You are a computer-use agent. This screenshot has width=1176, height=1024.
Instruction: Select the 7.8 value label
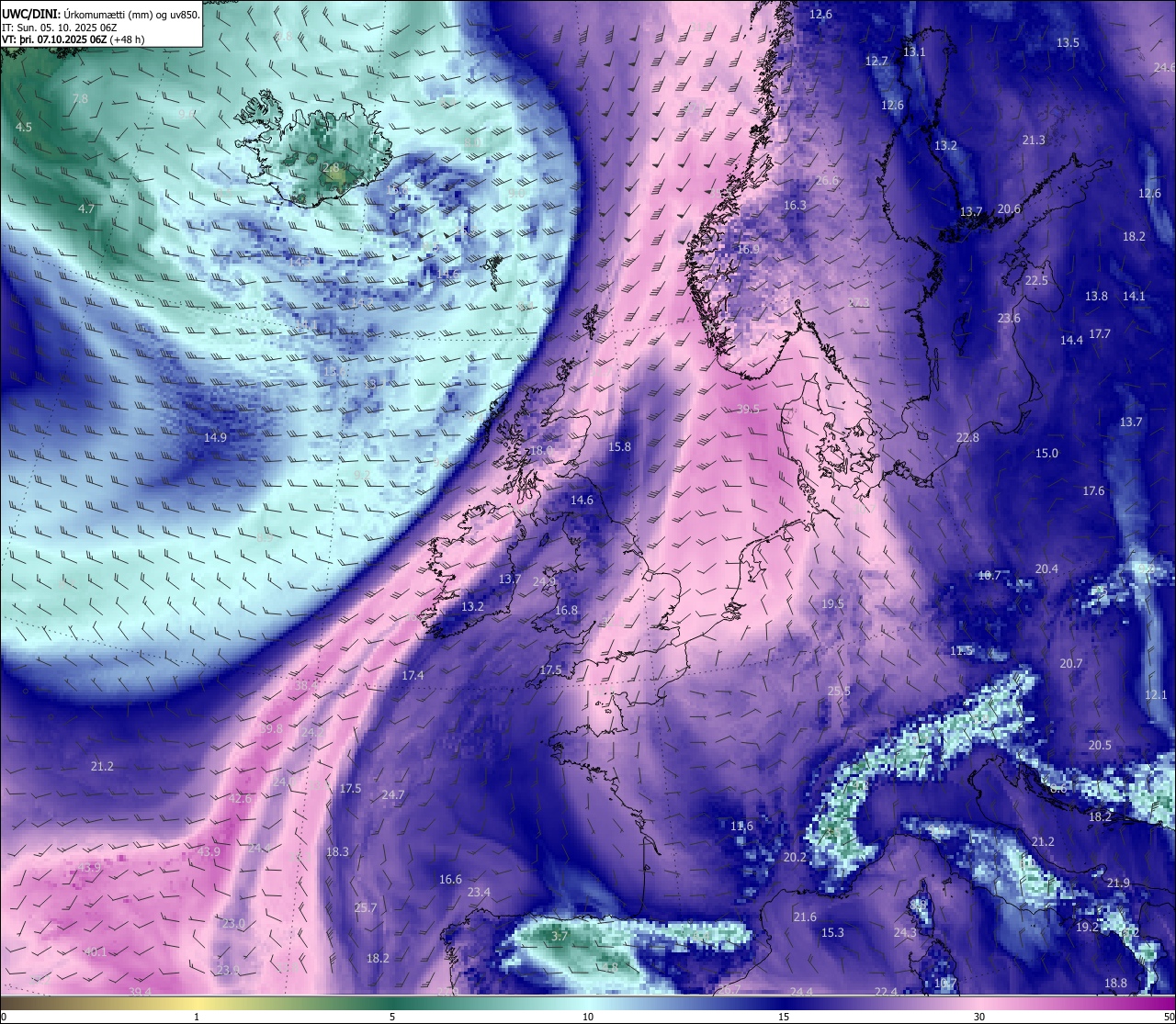click(80, 98)
